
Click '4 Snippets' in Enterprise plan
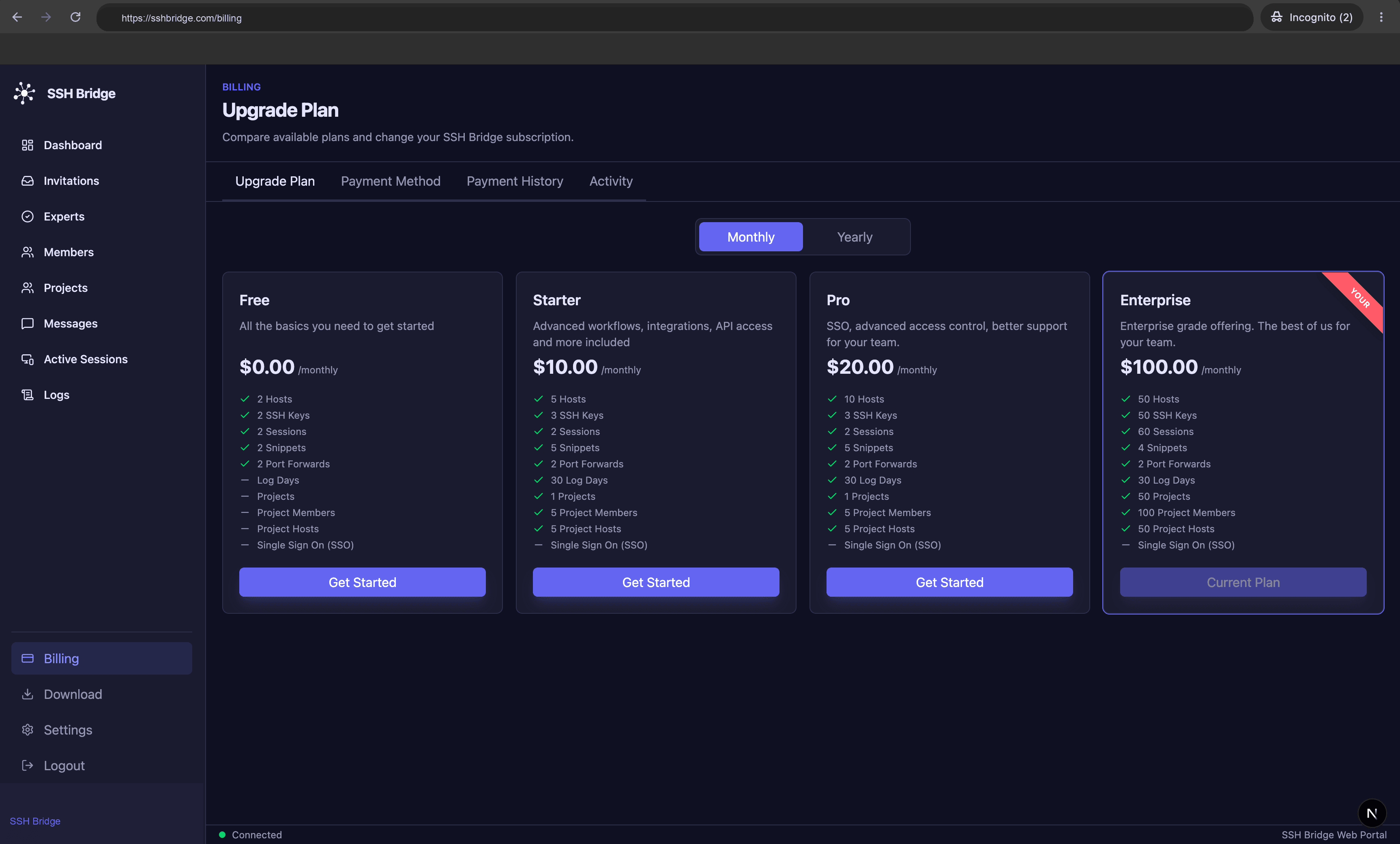[1162, 448]
